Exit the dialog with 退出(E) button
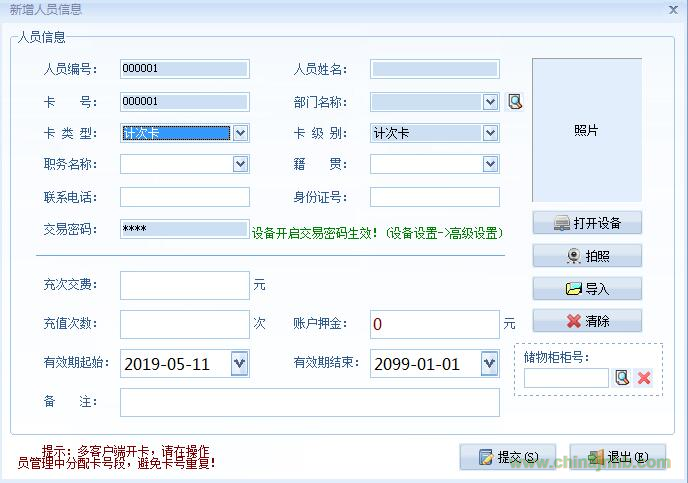This screenshot has width=688, height=483. click(618, 457)
